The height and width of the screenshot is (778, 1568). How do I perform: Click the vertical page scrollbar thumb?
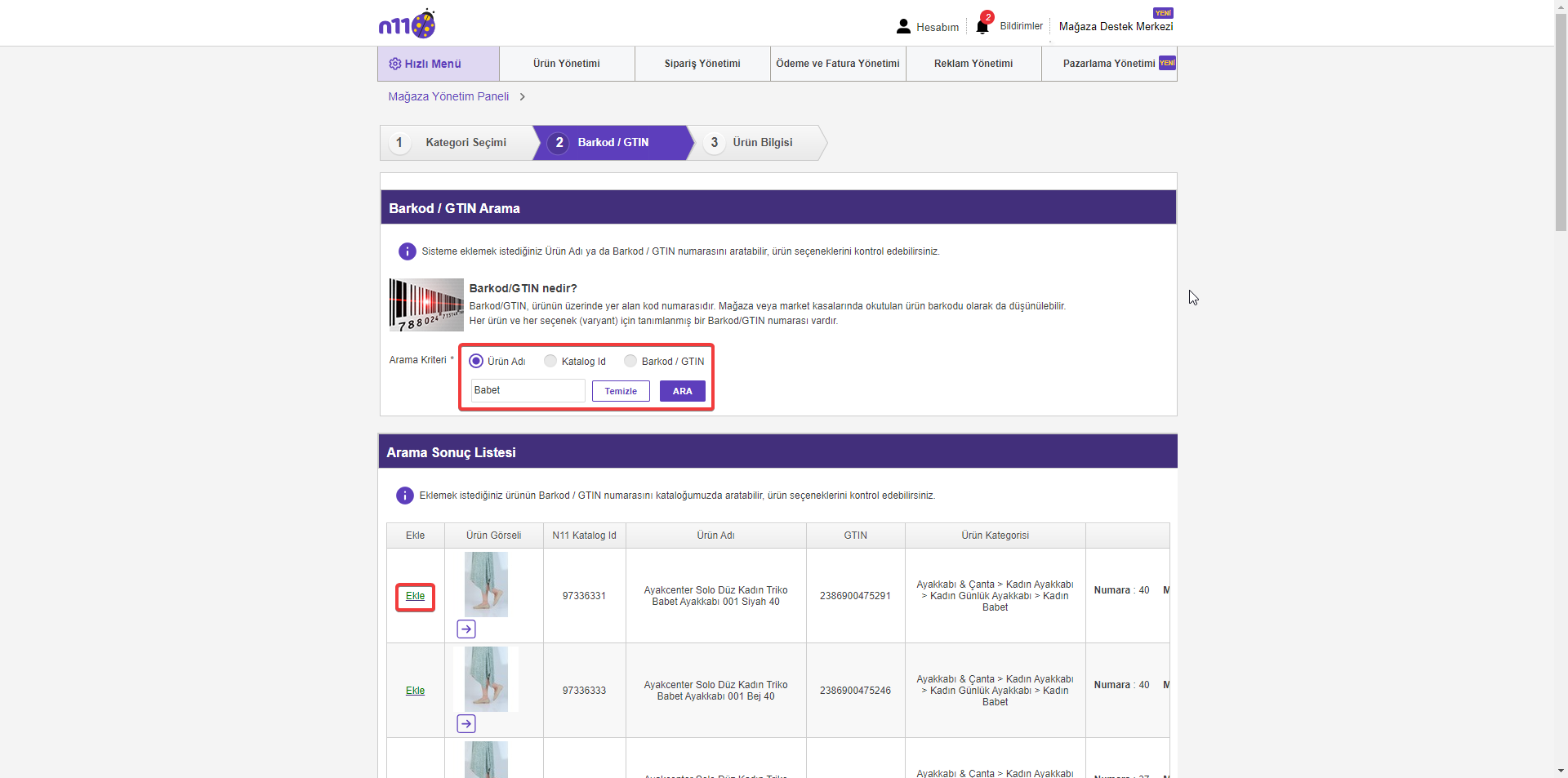tap(1561, 122)
